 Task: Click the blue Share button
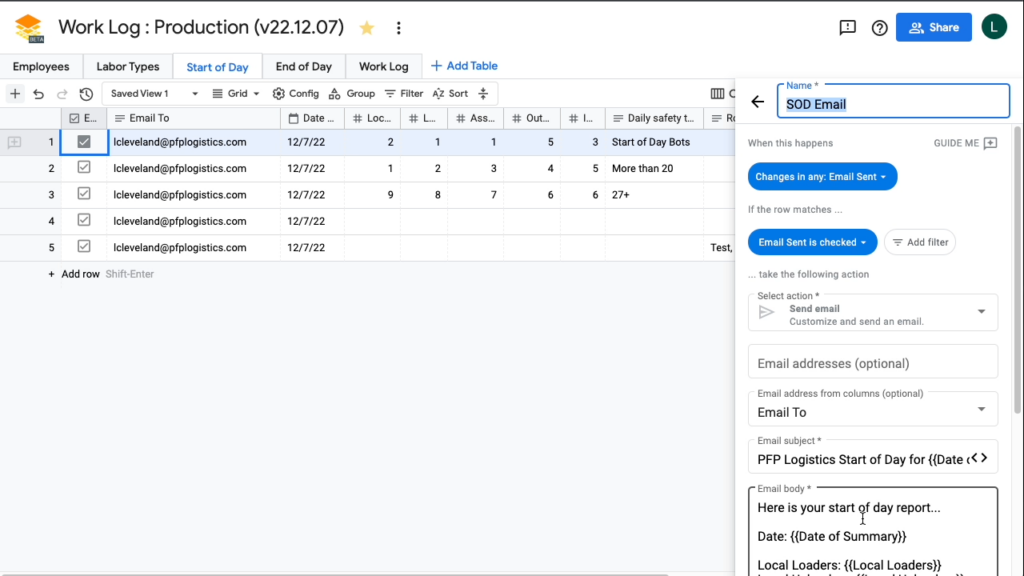click(933, 28)
